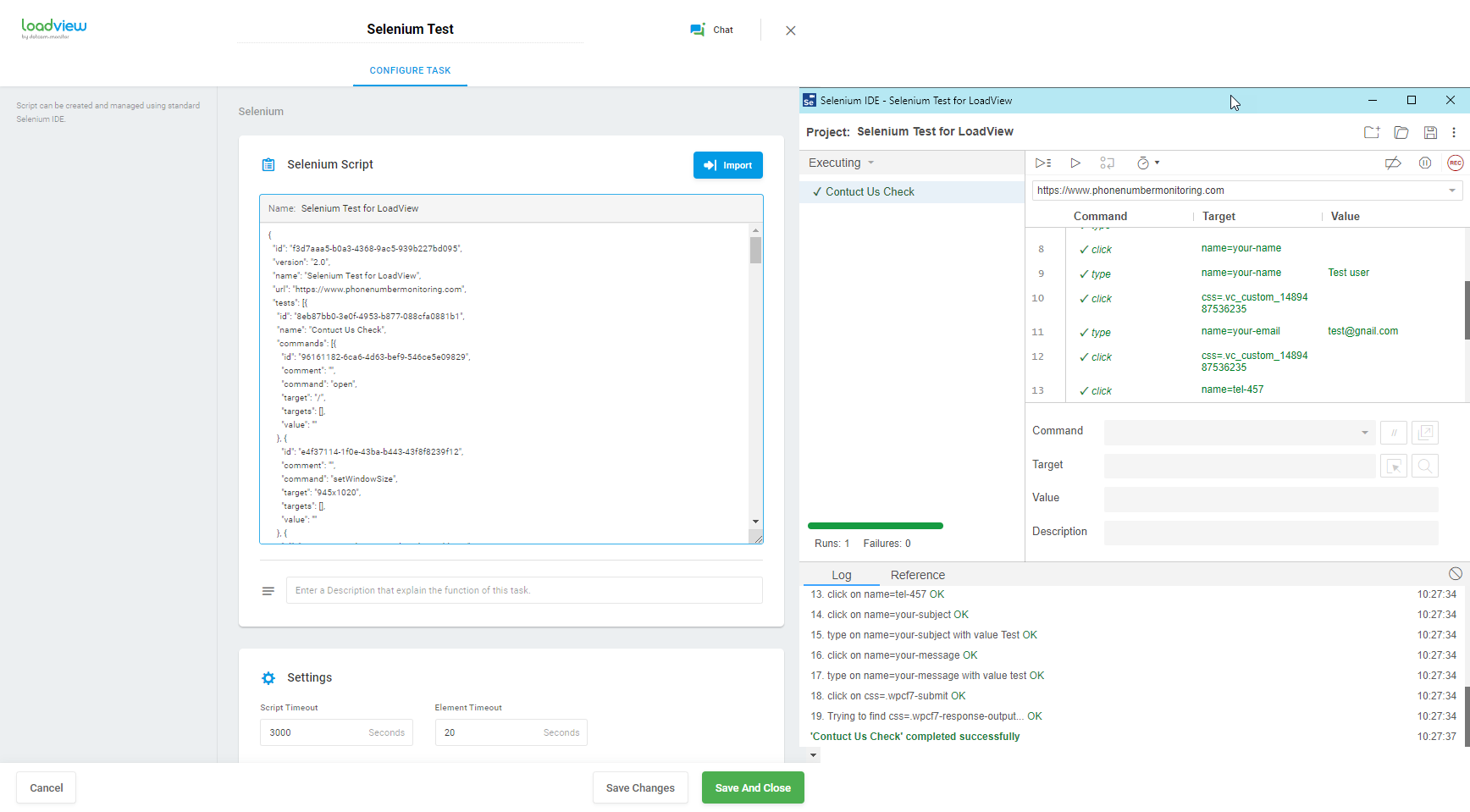Switch to the Log tab
Viewport: 1470px width, 812px height.
coord(842,575)
